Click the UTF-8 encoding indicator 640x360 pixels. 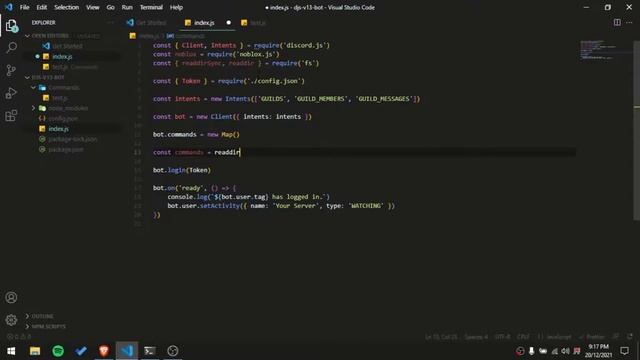click(502, 337)
